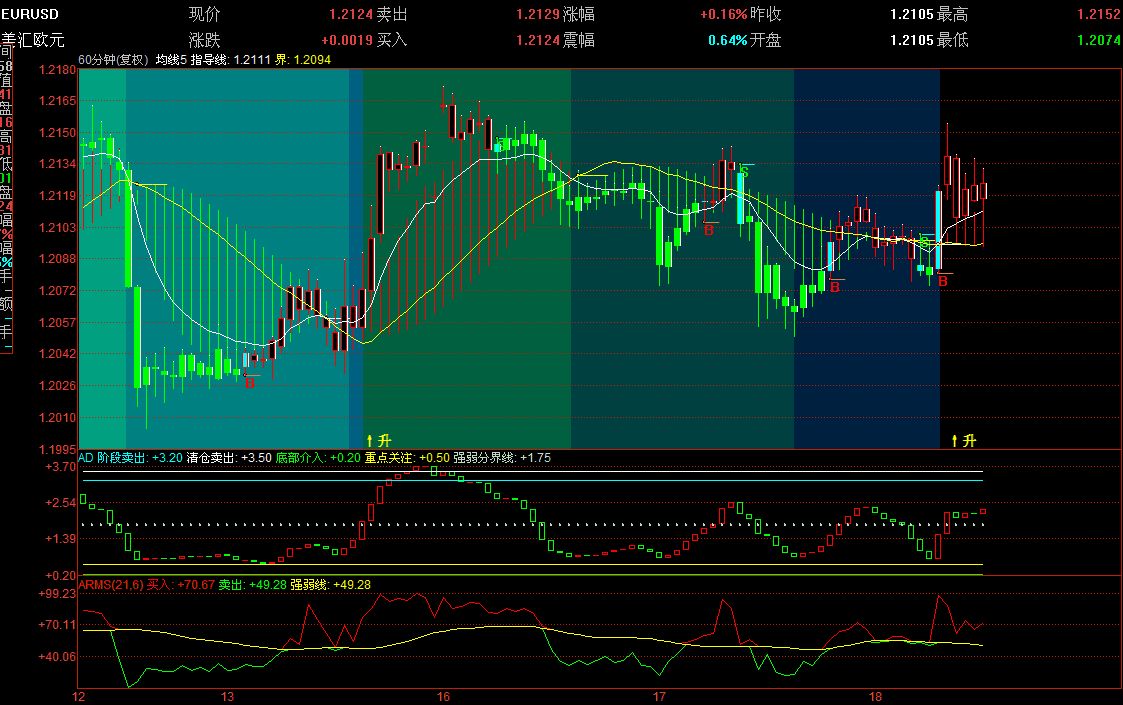
Task: Click the 现价 value 1.2124
Action: pos(351,14)
